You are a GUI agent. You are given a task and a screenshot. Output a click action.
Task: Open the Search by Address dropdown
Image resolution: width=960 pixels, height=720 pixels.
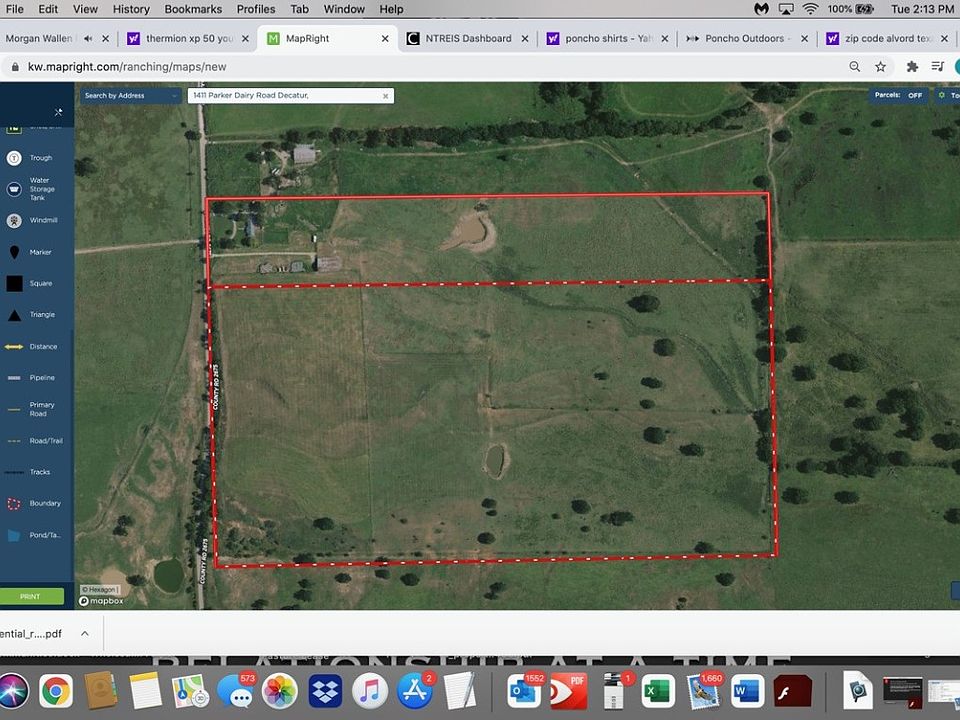(x=130, y=96)
